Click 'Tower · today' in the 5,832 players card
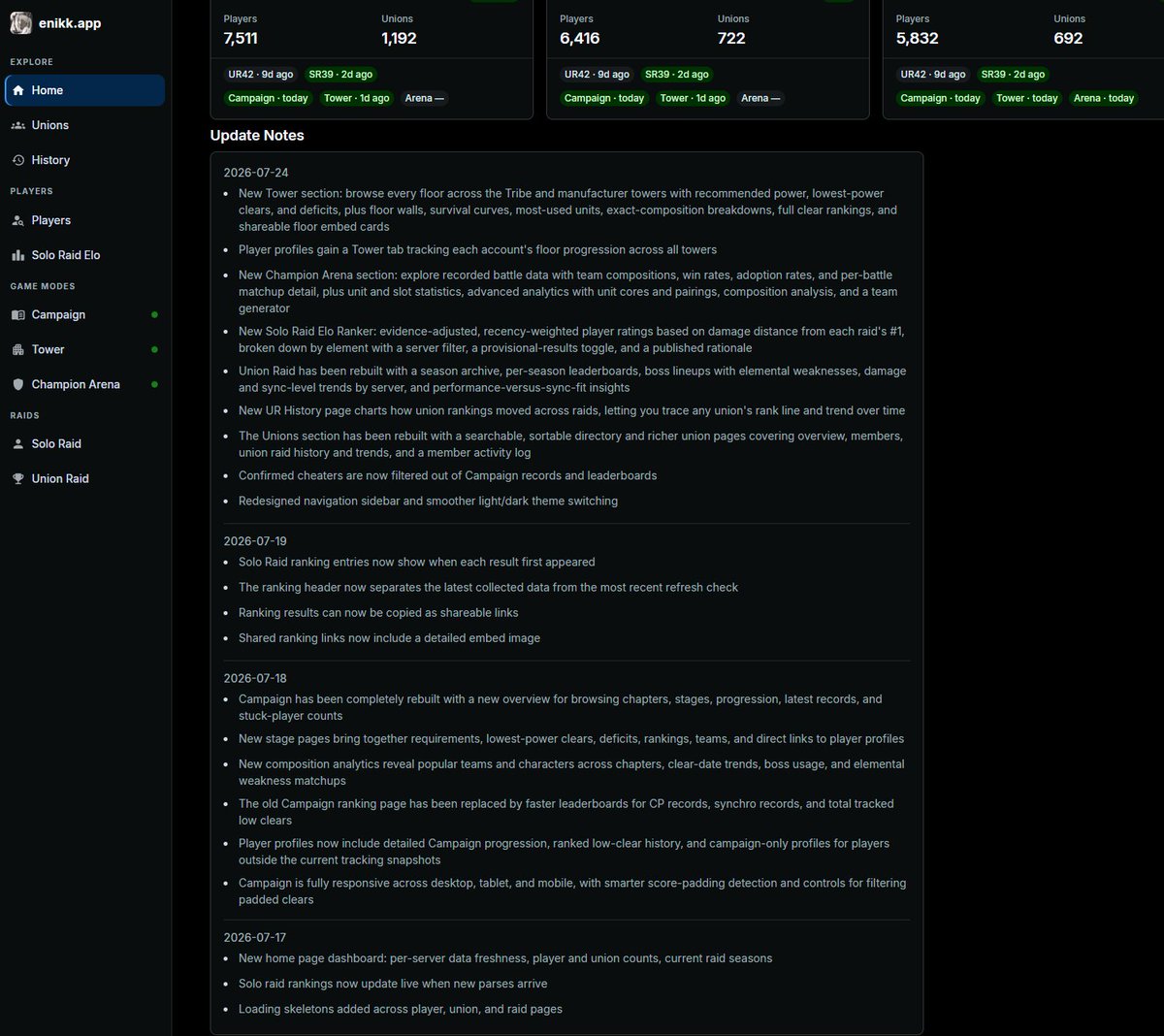This screenshot has width=1164, height=1036. point(1027,98)
